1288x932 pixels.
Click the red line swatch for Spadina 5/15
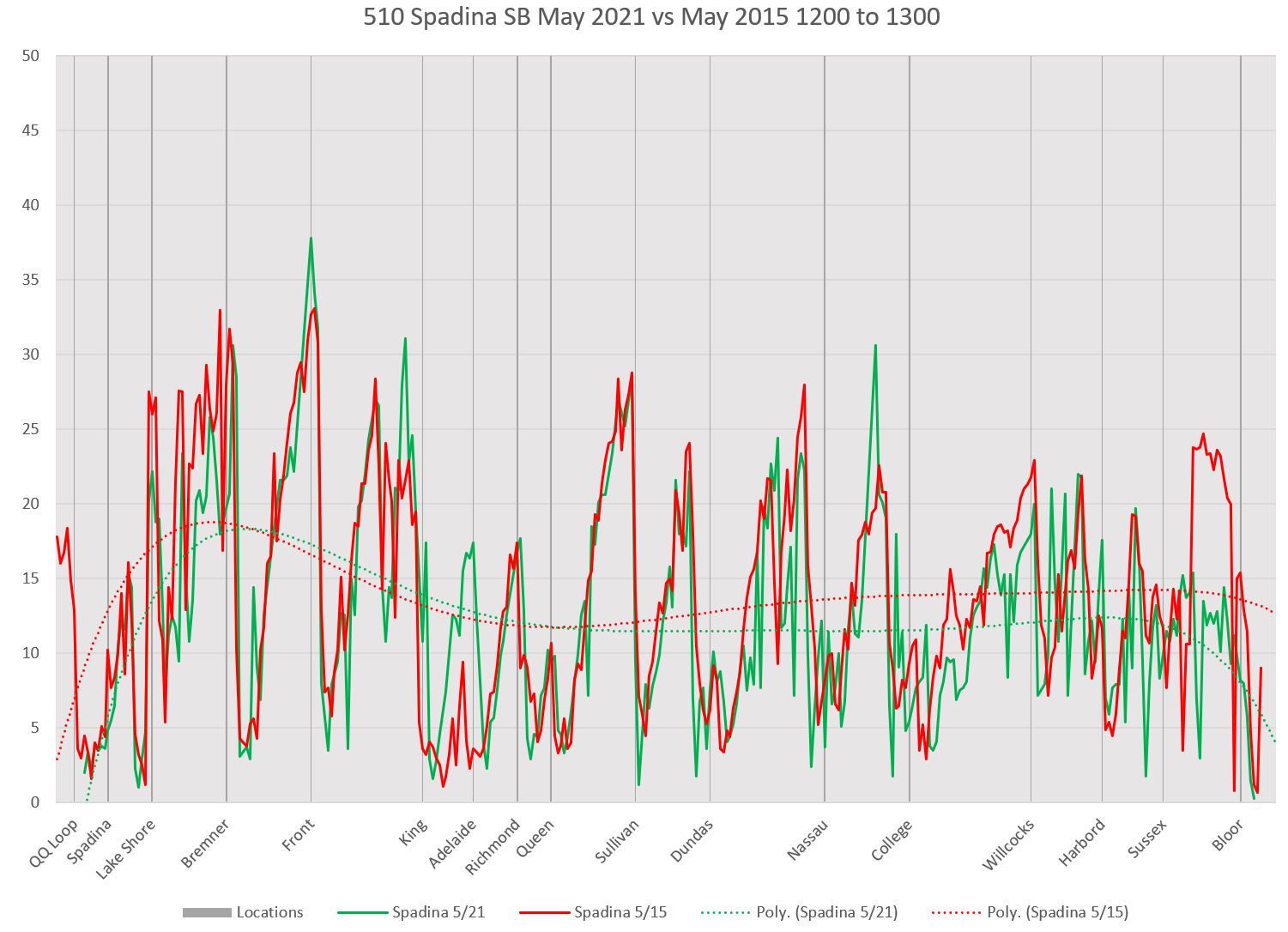pos(545,912)
